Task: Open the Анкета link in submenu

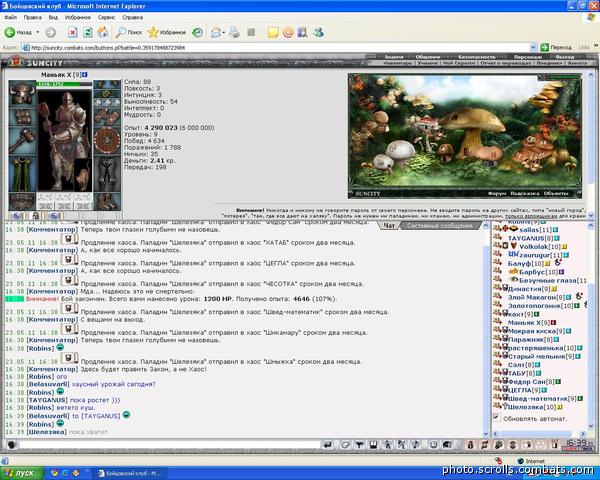Action: pos(577,63)
